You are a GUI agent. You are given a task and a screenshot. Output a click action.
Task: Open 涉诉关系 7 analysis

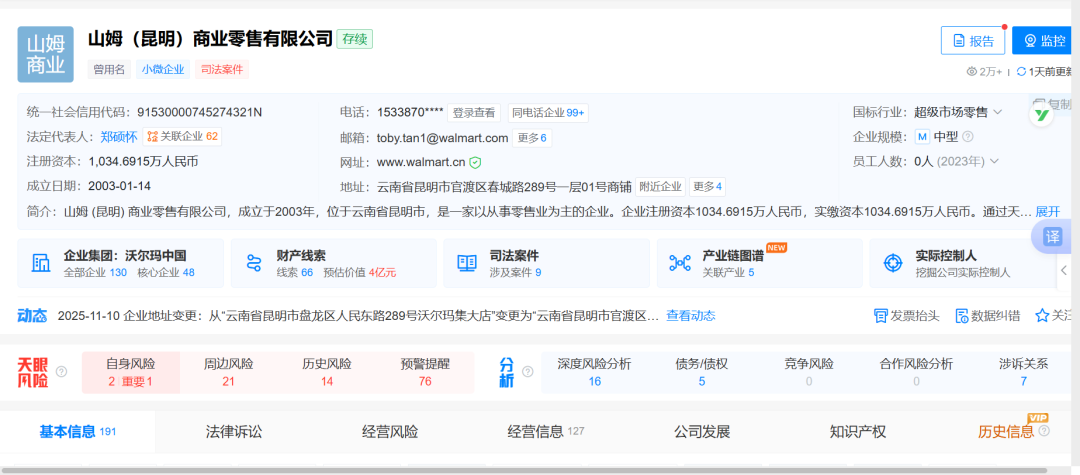[1024, 372]
